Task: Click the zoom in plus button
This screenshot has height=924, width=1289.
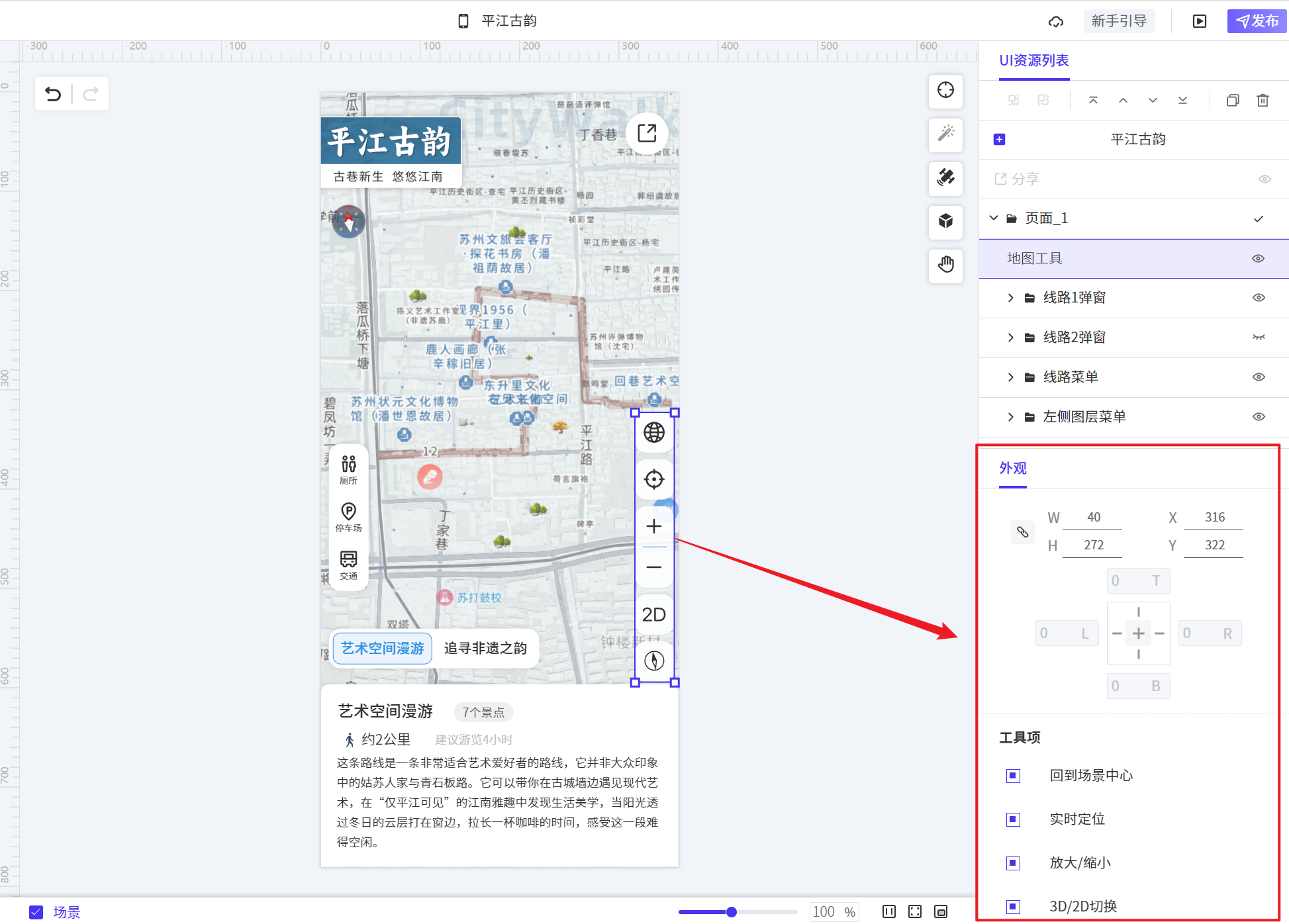Action: tap(654, 526)
